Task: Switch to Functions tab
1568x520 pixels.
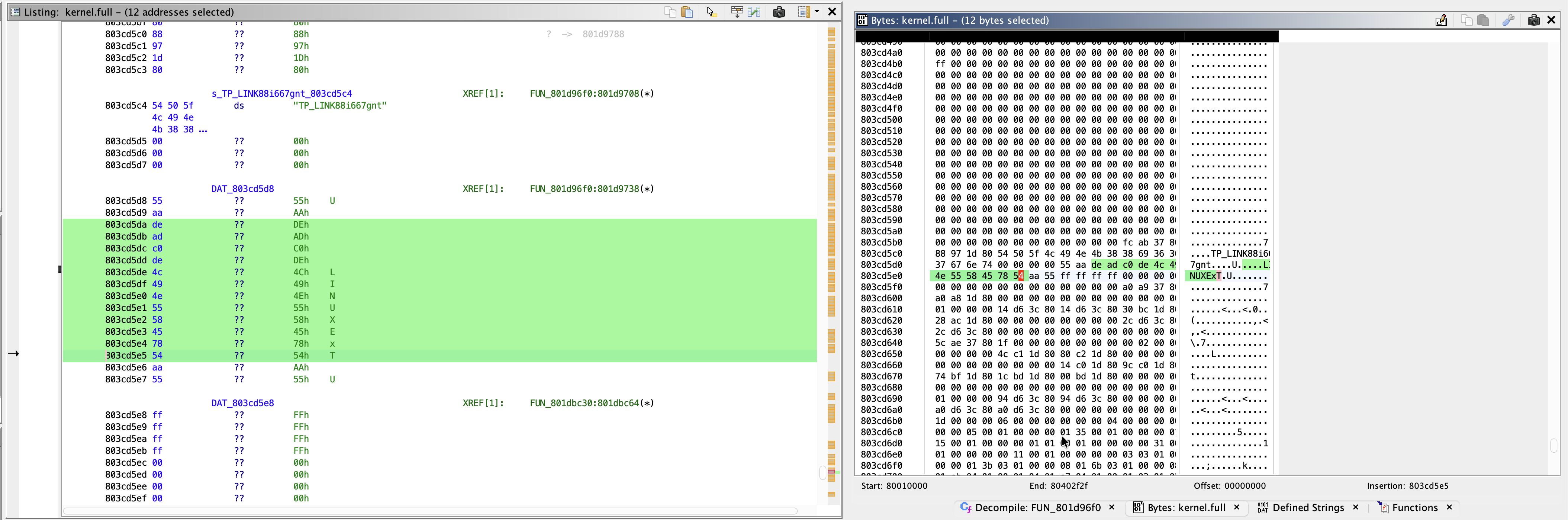Action: pos(1414,507)
